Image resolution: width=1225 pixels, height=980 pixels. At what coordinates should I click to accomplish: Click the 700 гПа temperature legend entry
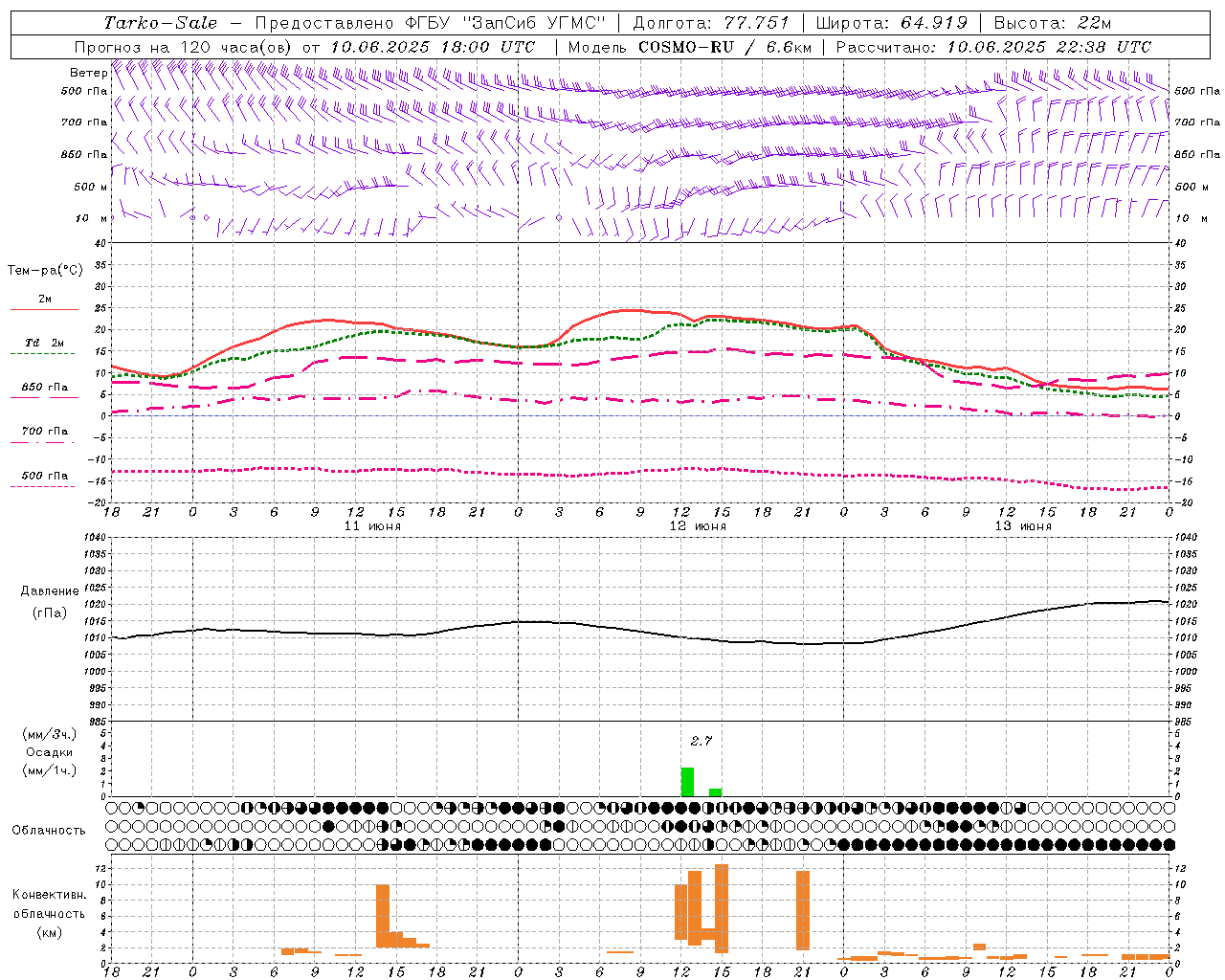coord(45,432)
